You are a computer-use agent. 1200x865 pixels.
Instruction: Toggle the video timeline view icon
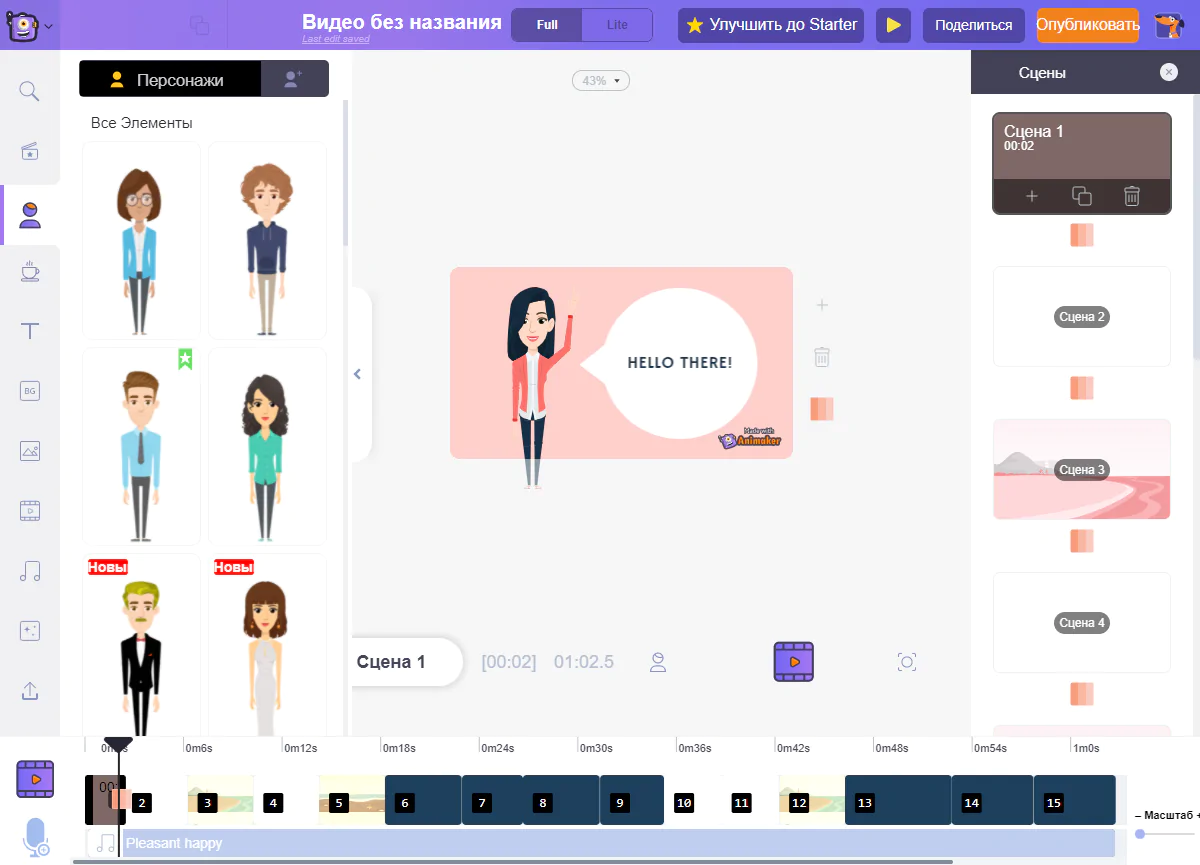(x=35, y=778)
